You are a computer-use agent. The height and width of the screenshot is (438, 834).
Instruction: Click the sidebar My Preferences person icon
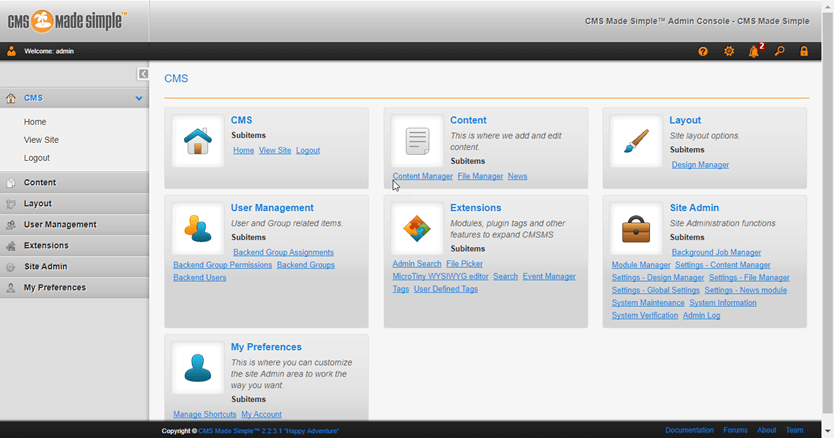[x=11, y=288]
